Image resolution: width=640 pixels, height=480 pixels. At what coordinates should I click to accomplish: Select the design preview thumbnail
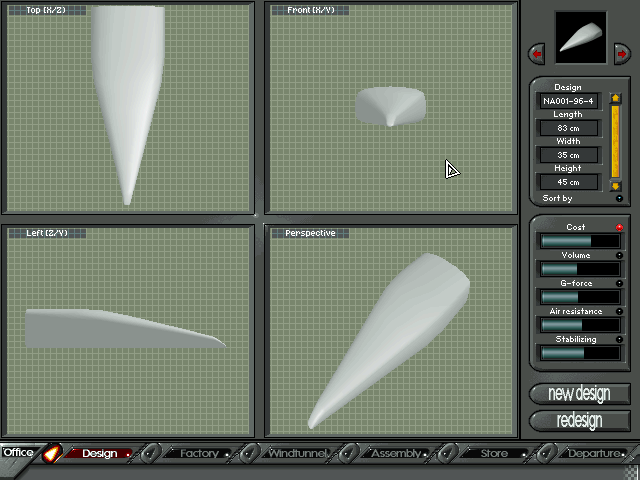click(x=580, y=37)
